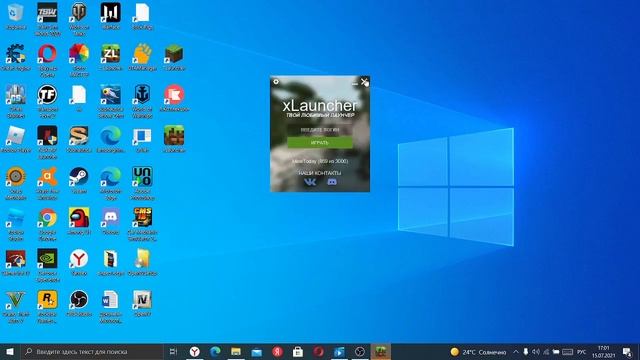
Task: Select the CMS 18 game desktop icon
Action: (x=142, y=223)
